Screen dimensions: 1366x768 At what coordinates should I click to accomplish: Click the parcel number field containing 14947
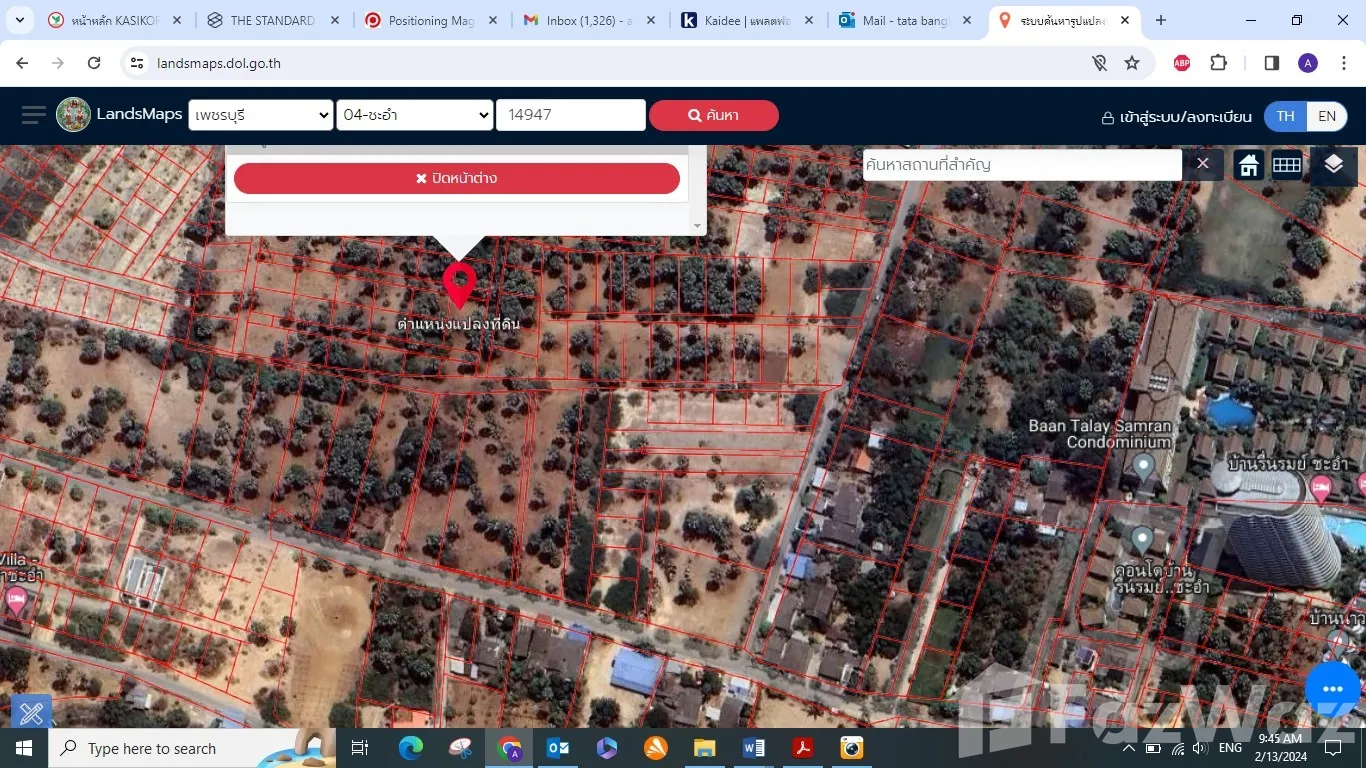pos(571,115)
